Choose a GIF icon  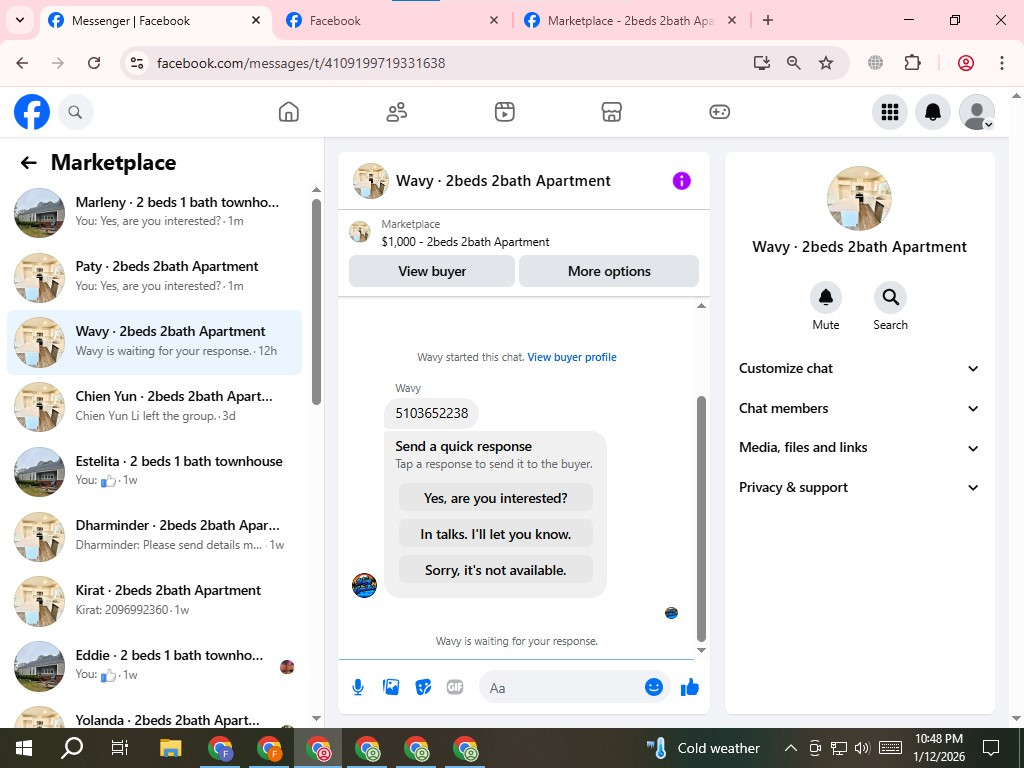click(x=455, y=687)
